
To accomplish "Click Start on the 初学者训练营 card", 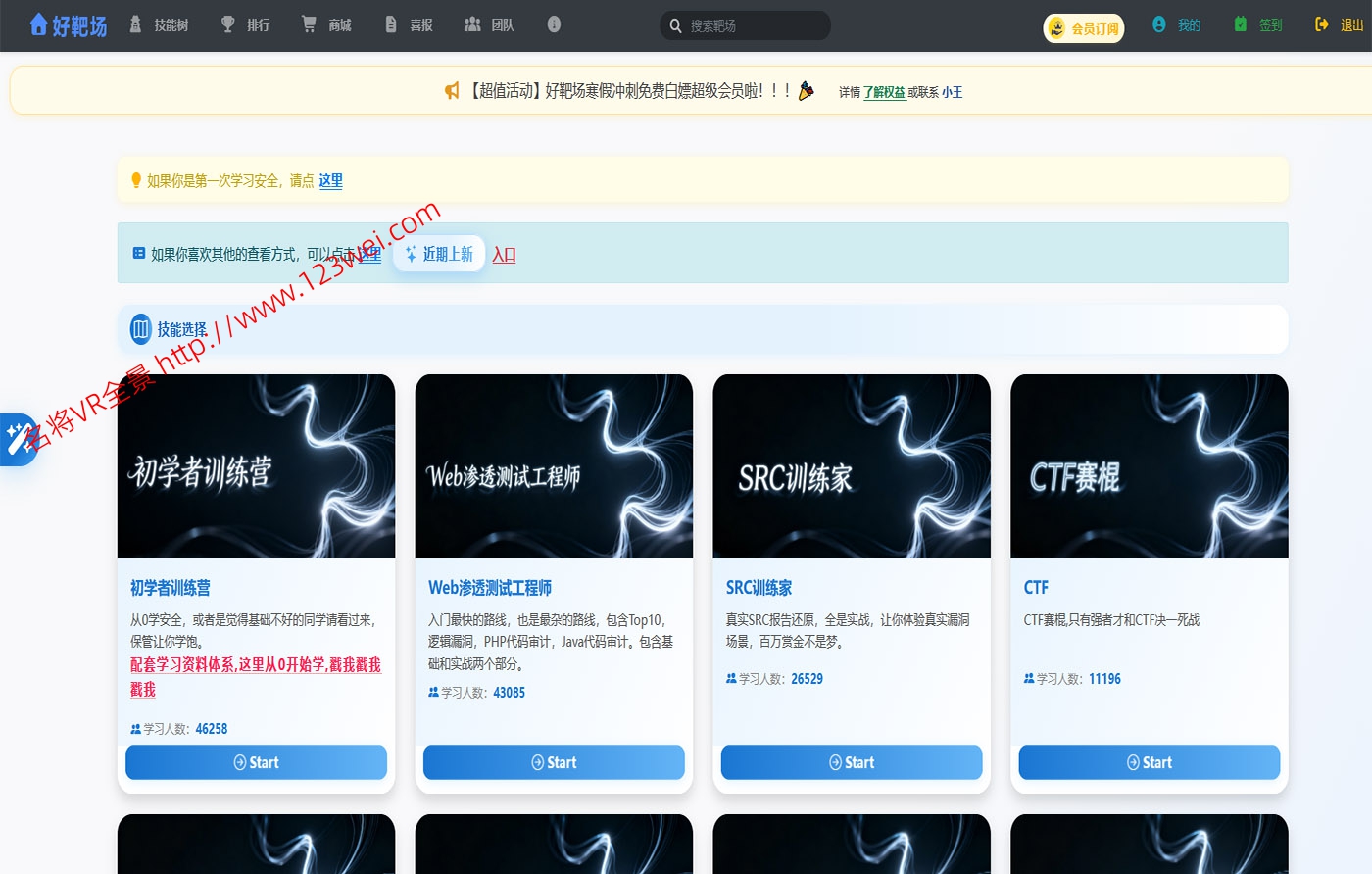I will [256, 762].
